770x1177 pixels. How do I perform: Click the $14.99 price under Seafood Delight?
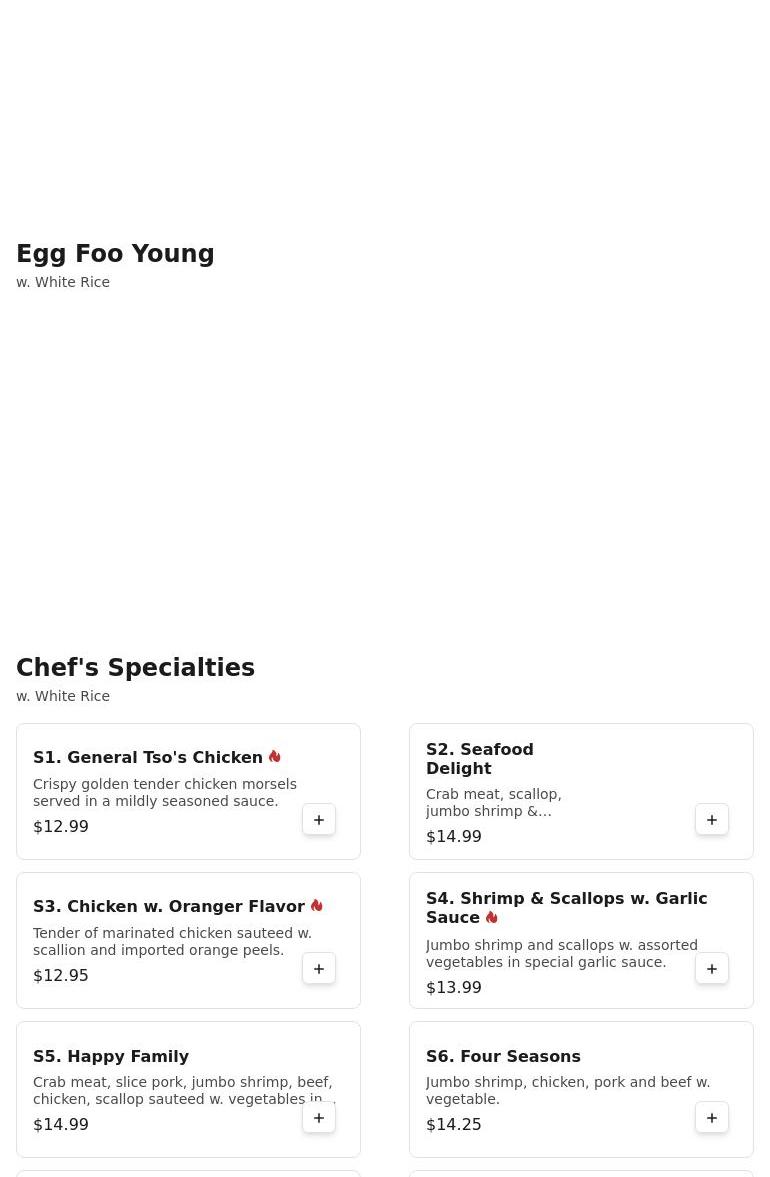pos(454,836)
